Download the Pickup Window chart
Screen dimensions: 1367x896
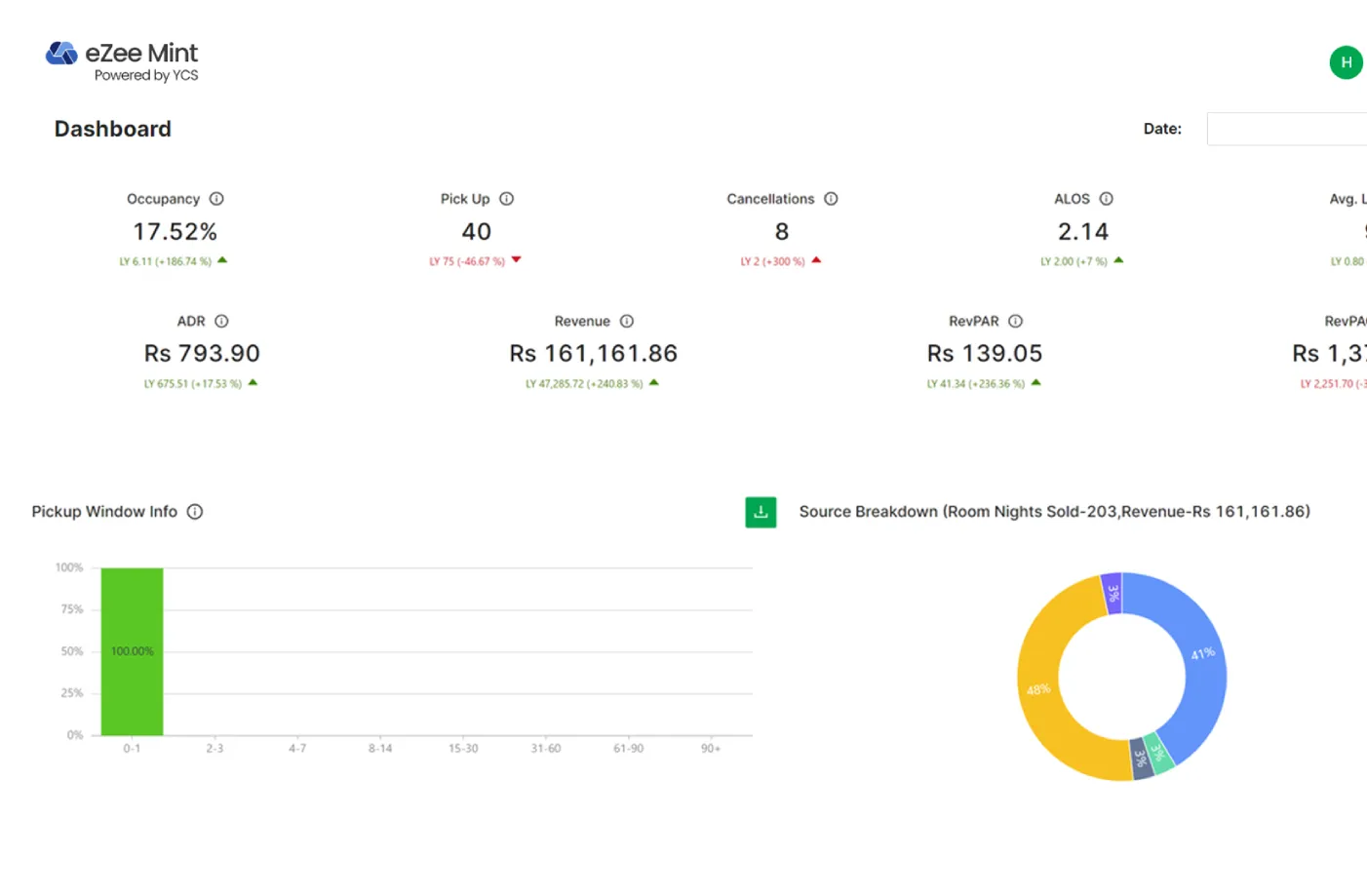click(761, 512)
